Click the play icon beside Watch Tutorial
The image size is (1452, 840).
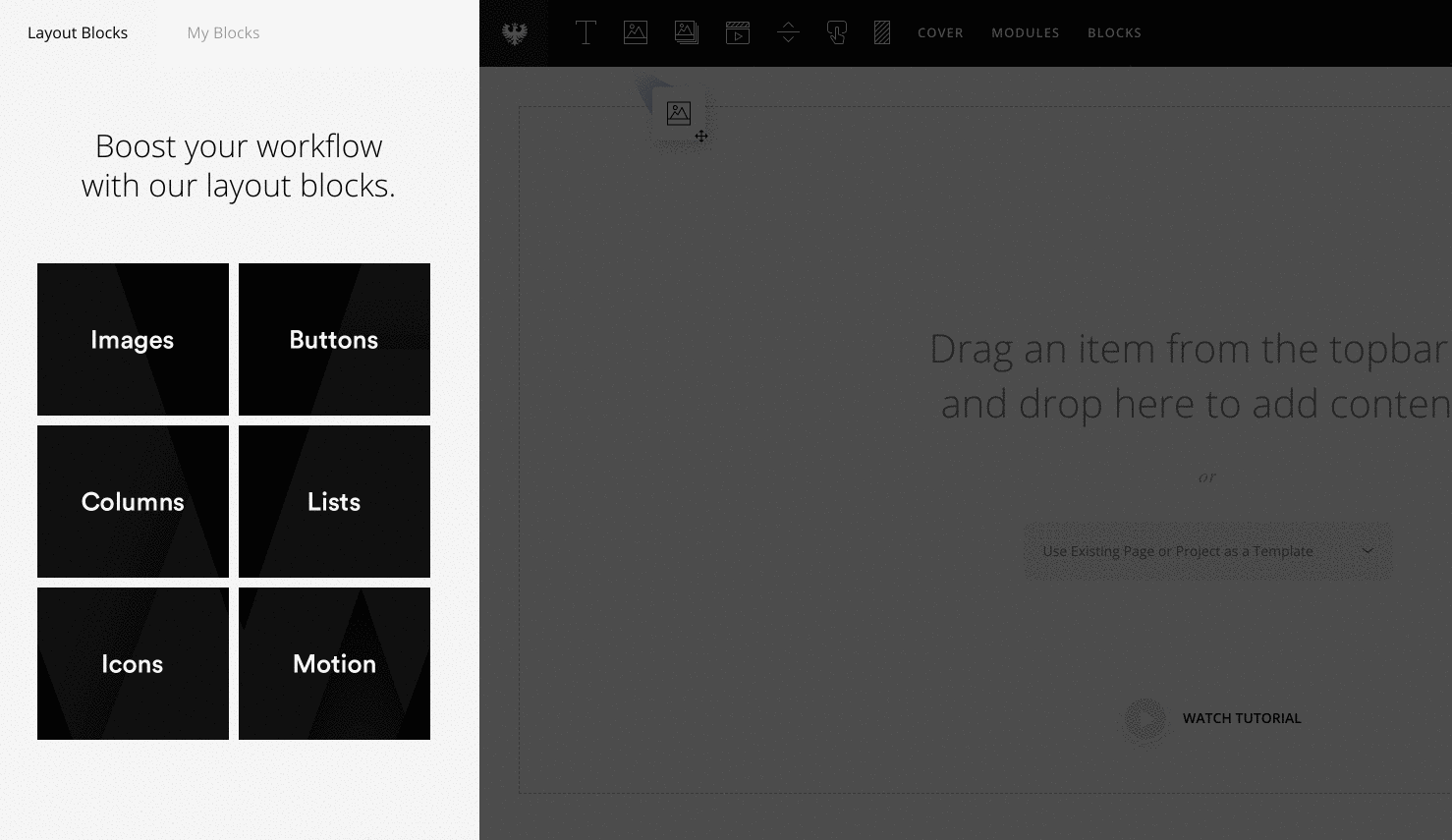click(x=1145, y=720)
